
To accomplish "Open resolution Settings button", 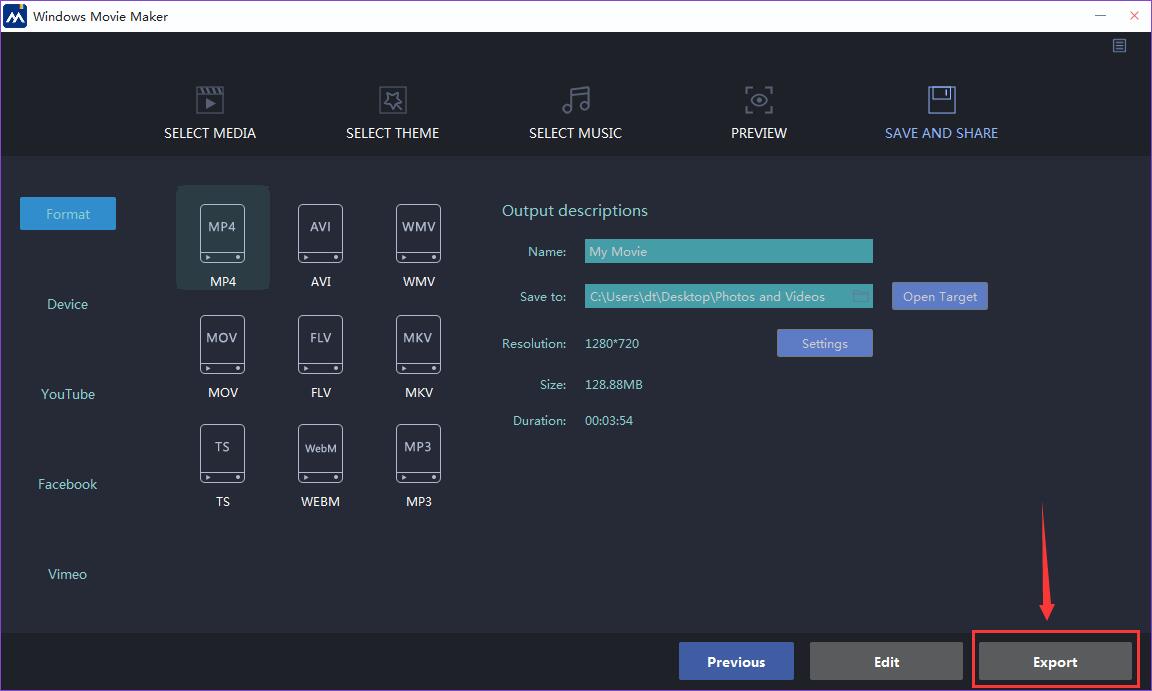I will (824, 343).
